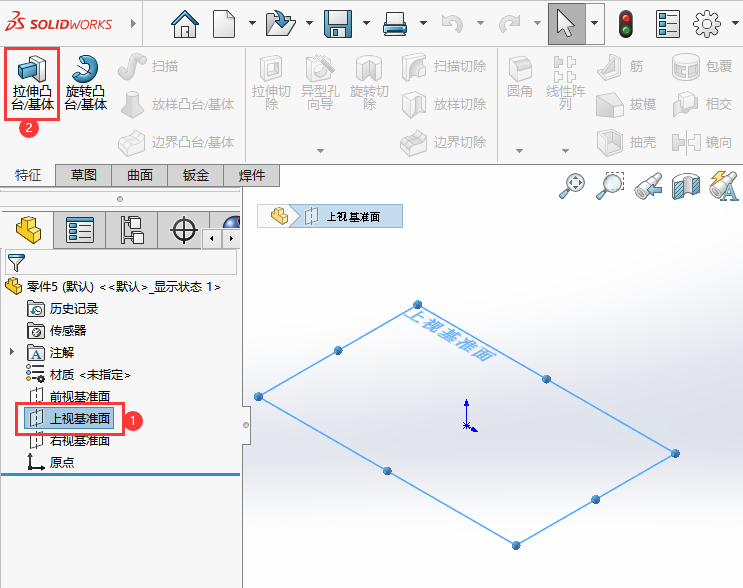Click 上视基准面 breadcrumb in viewport
This screenshot has width=743, height=588.
346,217
